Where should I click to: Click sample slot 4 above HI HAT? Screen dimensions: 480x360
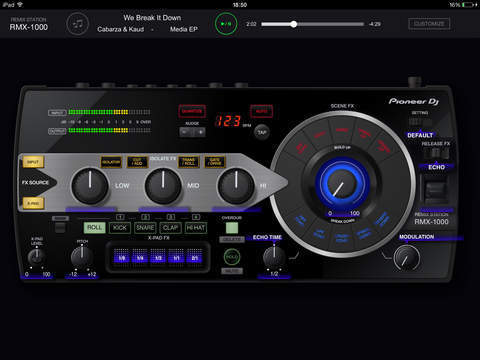pos(196,217)
